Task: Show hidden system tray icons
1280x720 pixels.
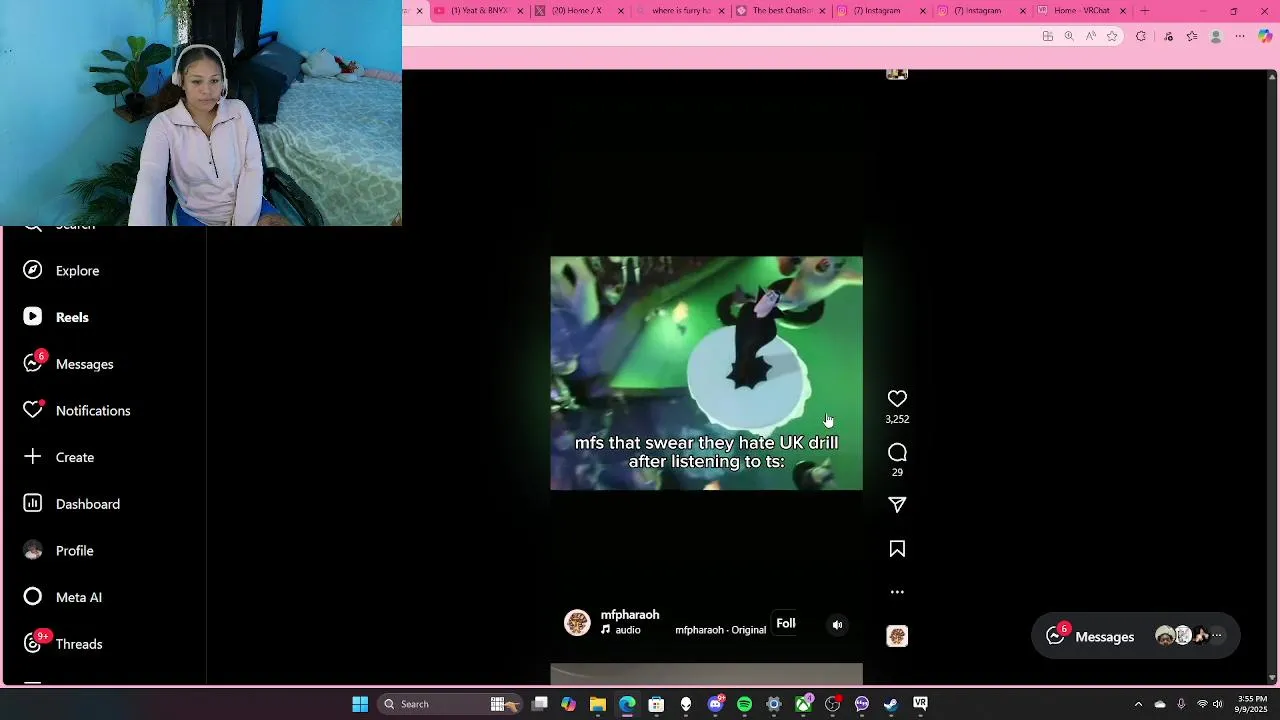Action: pos(1138,704)
